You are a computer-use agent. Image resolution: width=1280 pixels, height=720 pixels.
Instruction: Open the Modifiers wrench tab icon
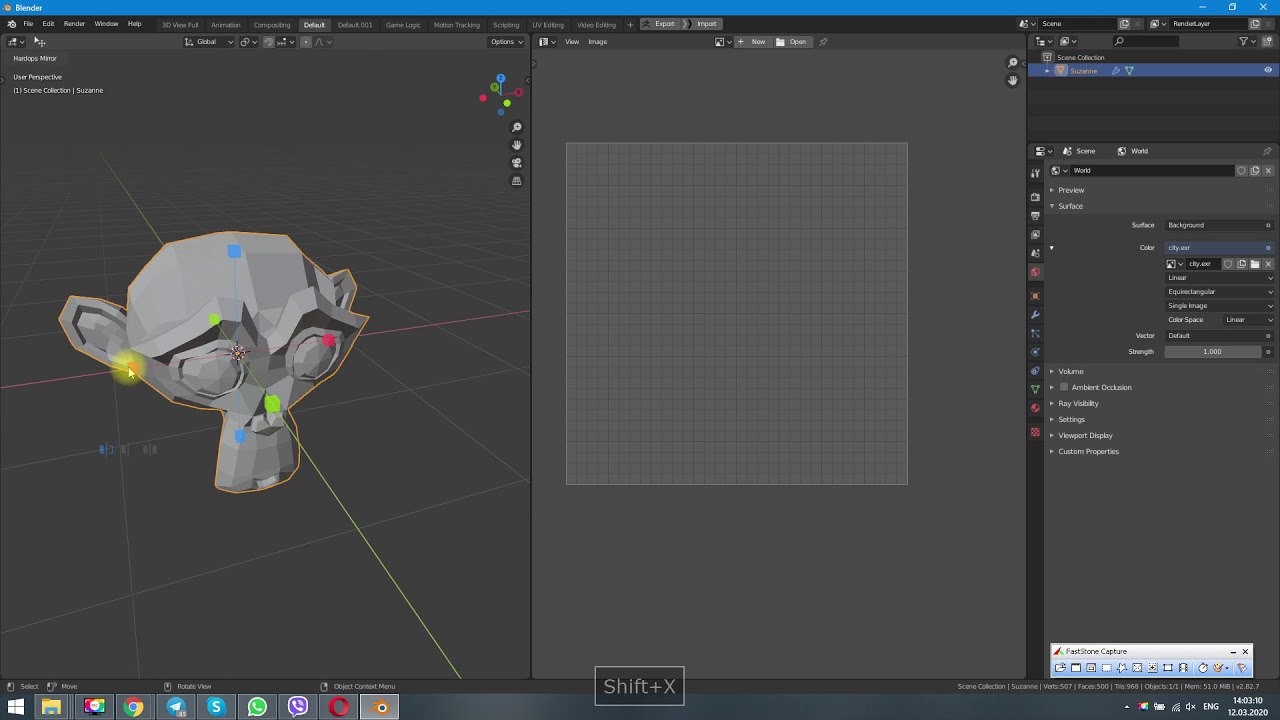(1035, 315)
